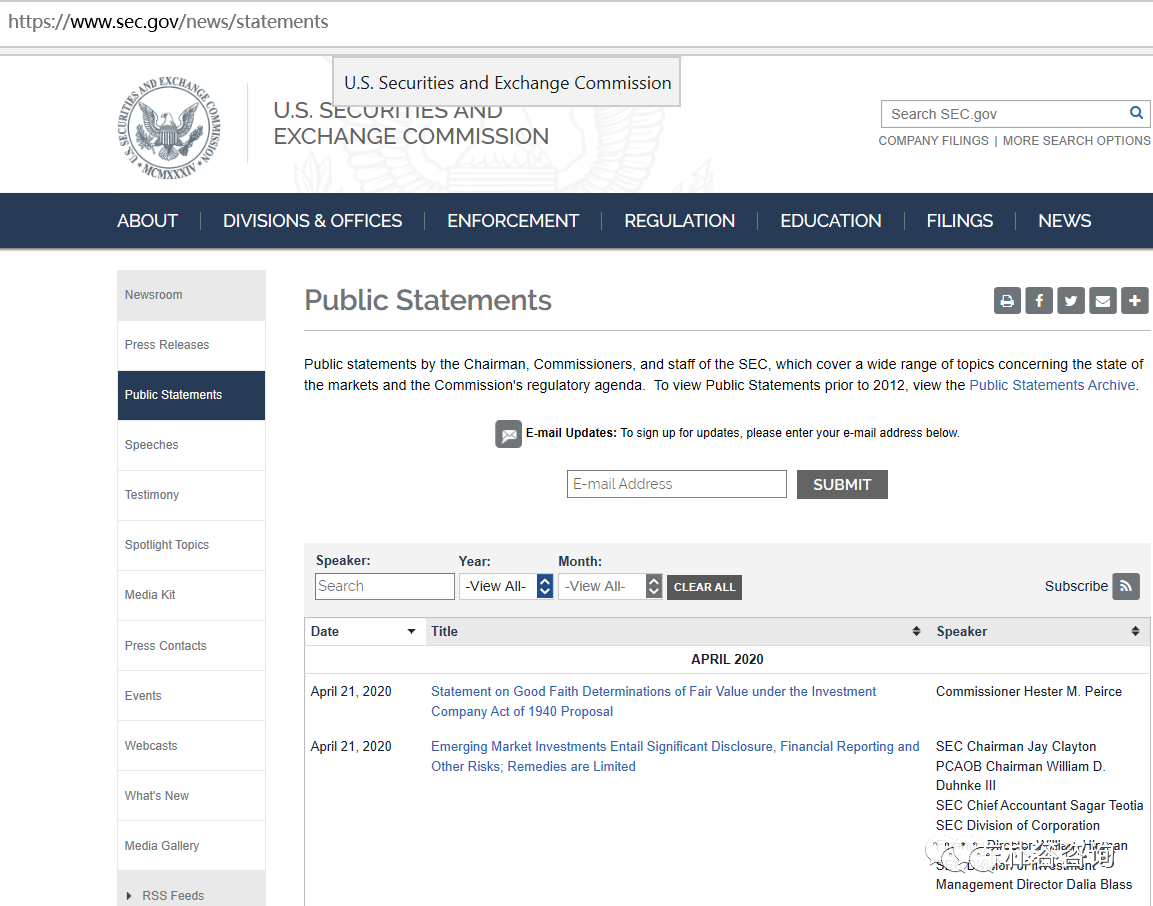The height and width of the screenshot is (906, 1153).
Task: Toggle Date column sort arrow
Action: [411, 631]
